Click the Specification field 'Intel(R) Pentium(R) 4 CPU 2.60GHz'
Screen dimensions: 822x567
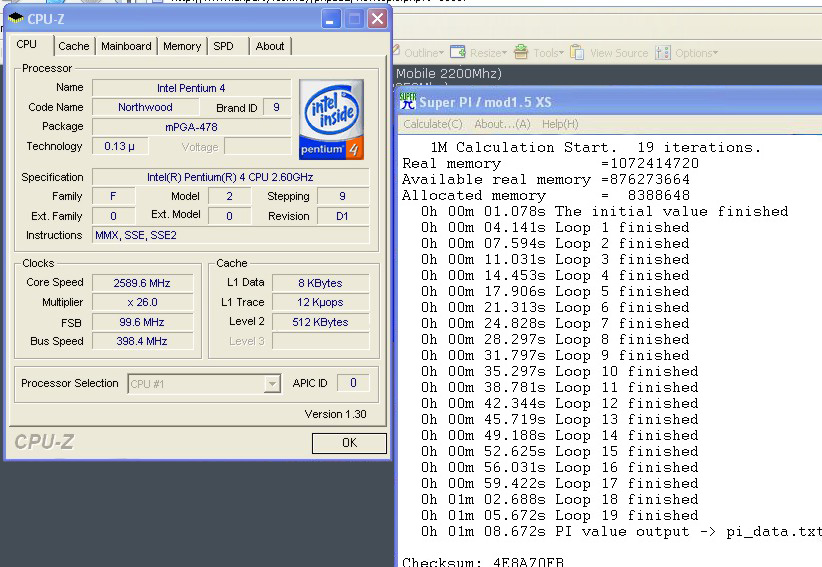tap(230, 177)
